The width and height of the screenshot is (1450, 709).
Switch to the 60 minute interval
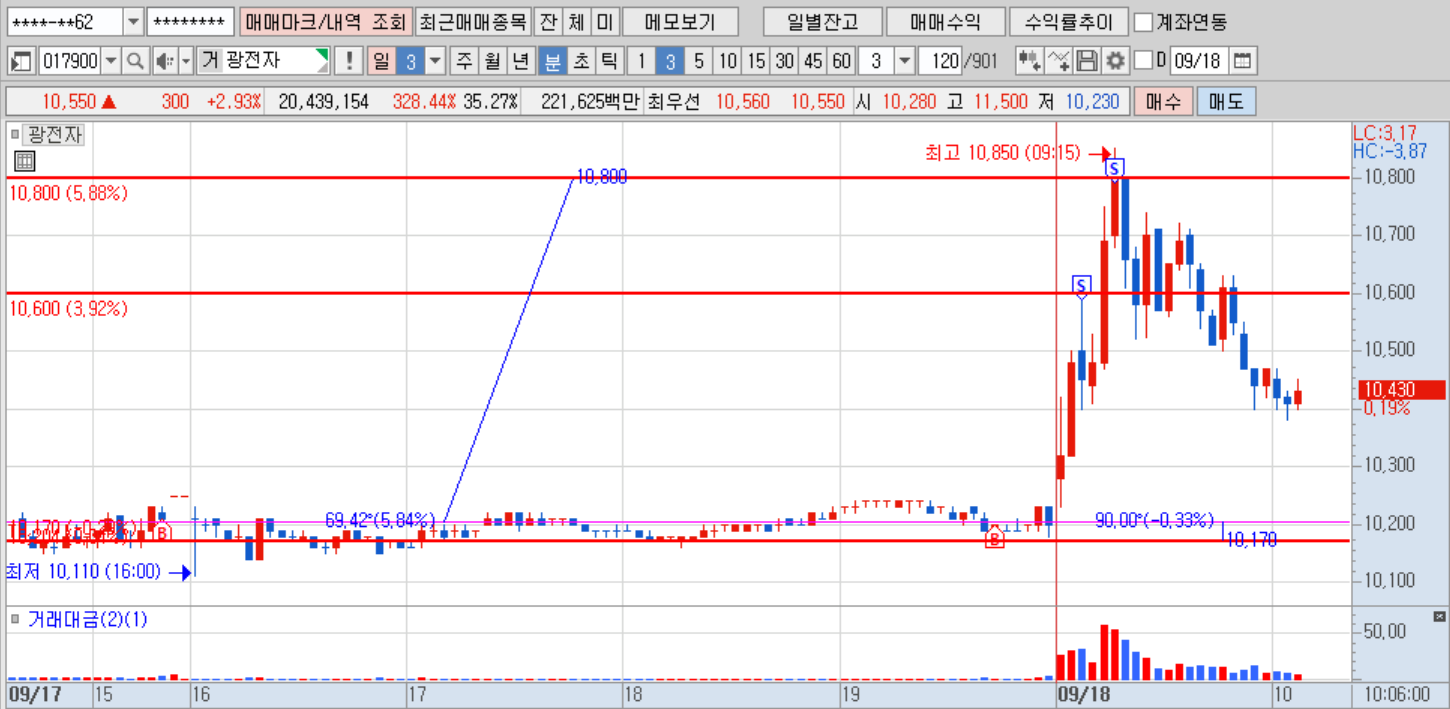843,61
